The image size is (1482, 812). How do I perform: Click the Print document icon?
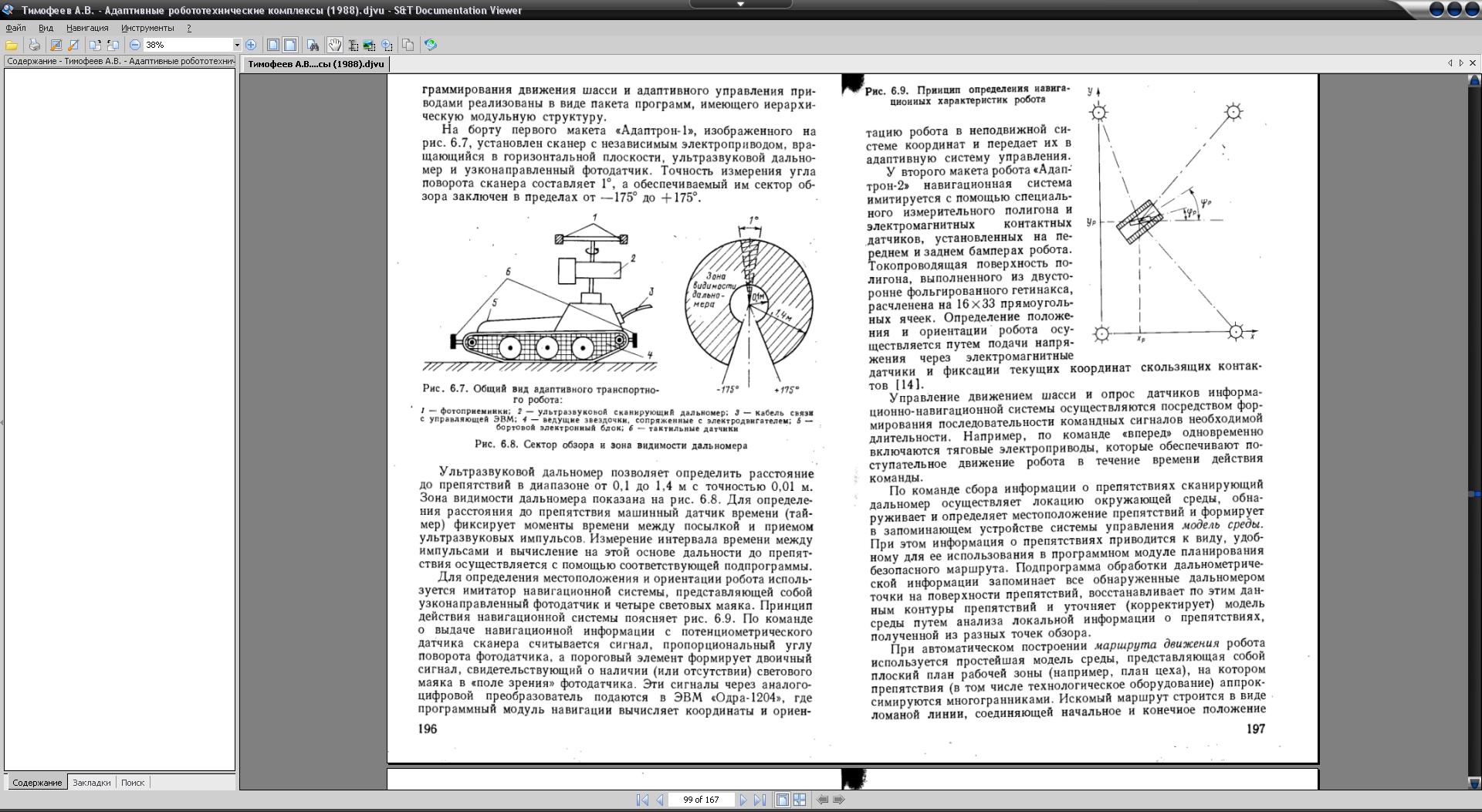click(x=34, y=46)
